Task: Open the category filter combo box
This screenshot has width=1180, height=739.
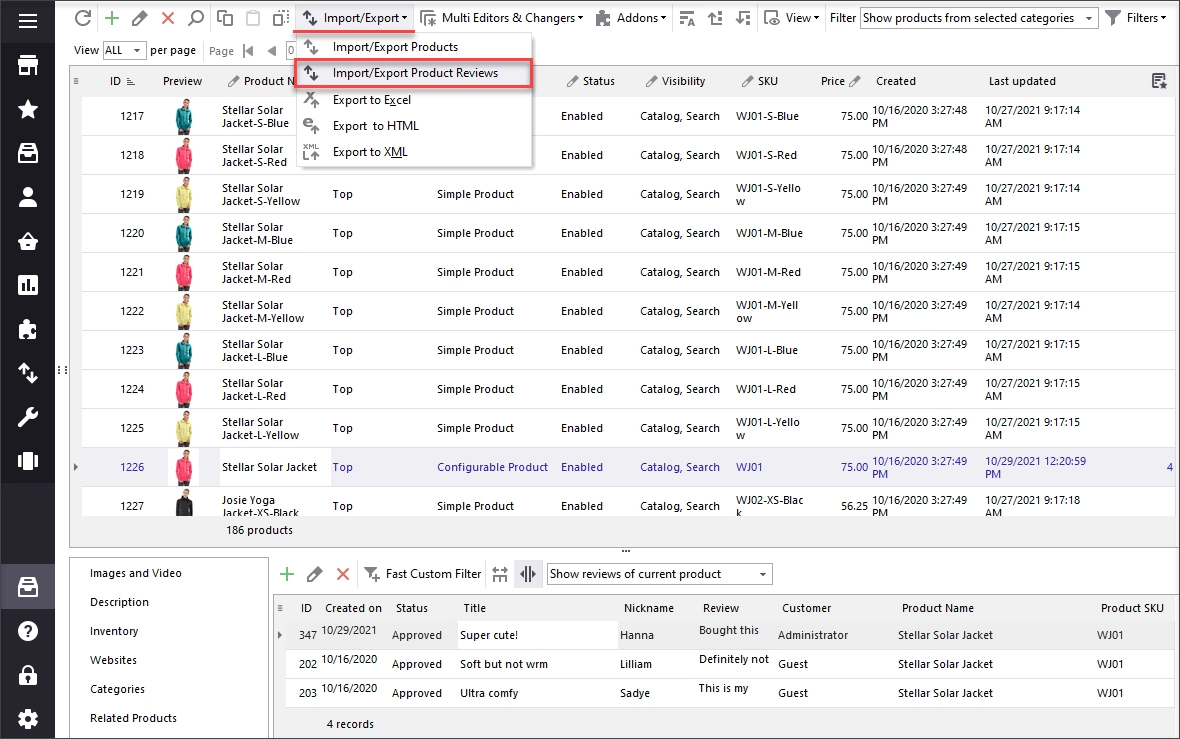Action: (x=979, y=18)
